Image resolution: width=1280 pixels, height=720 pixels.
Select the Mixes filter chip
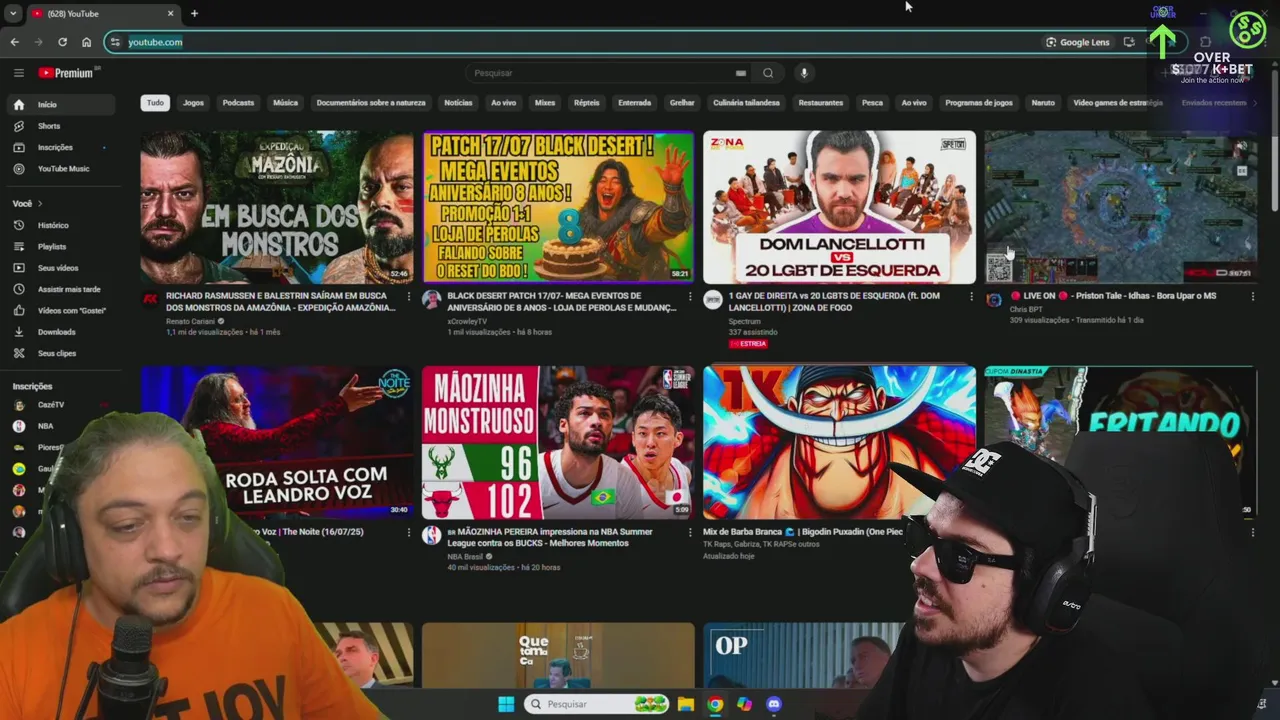coord(545,102)
